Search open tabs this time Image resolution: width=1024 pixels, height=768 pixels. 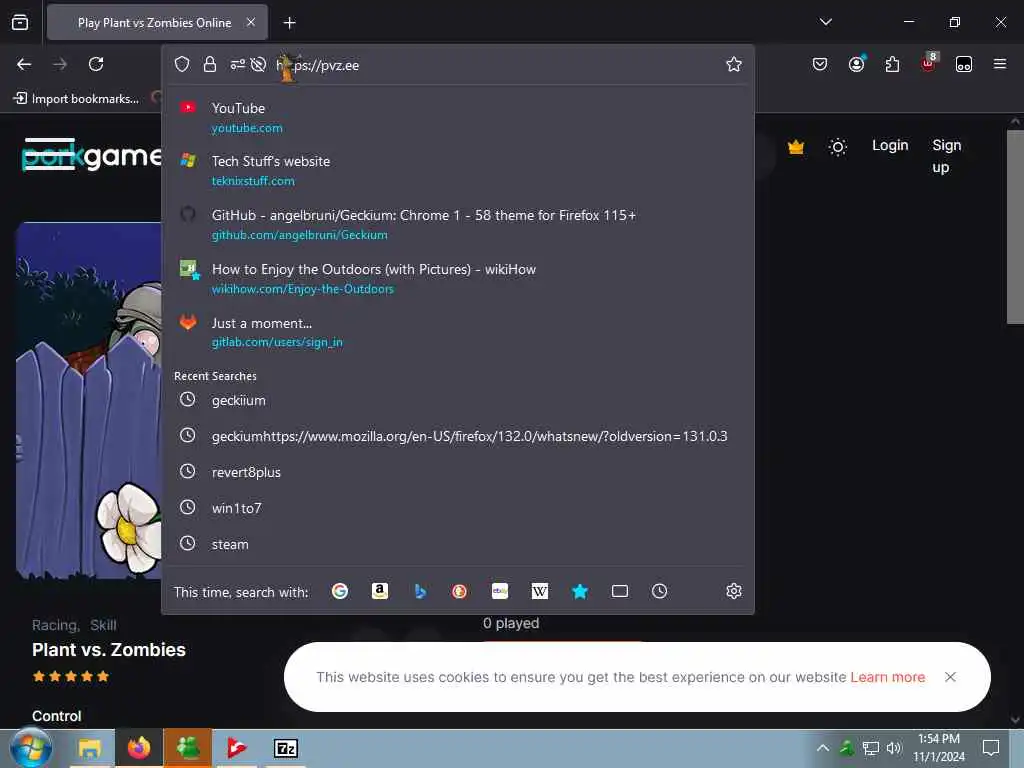(620, 591)
